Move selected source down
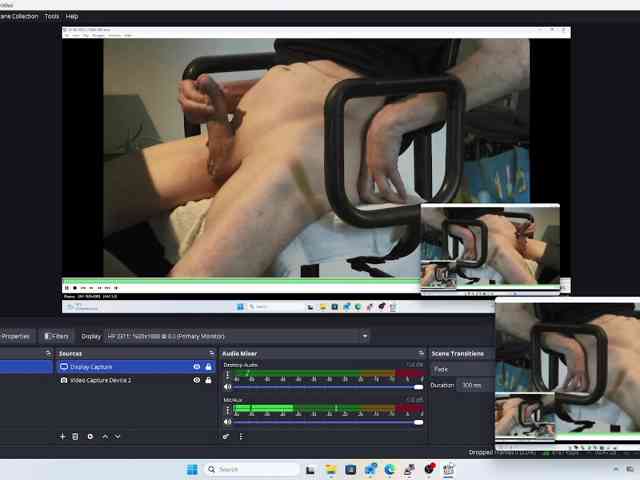 pos(118,436)
